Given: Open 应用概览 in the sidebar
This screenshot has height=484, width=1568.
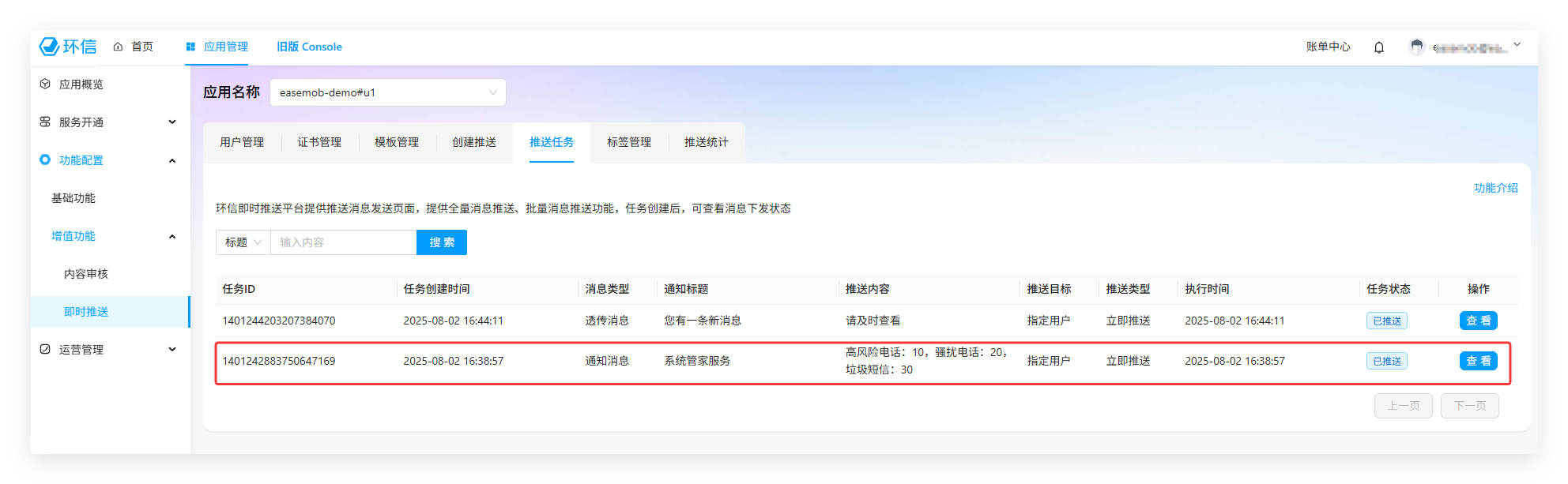Looking at the screenshot, I should 81,84.
